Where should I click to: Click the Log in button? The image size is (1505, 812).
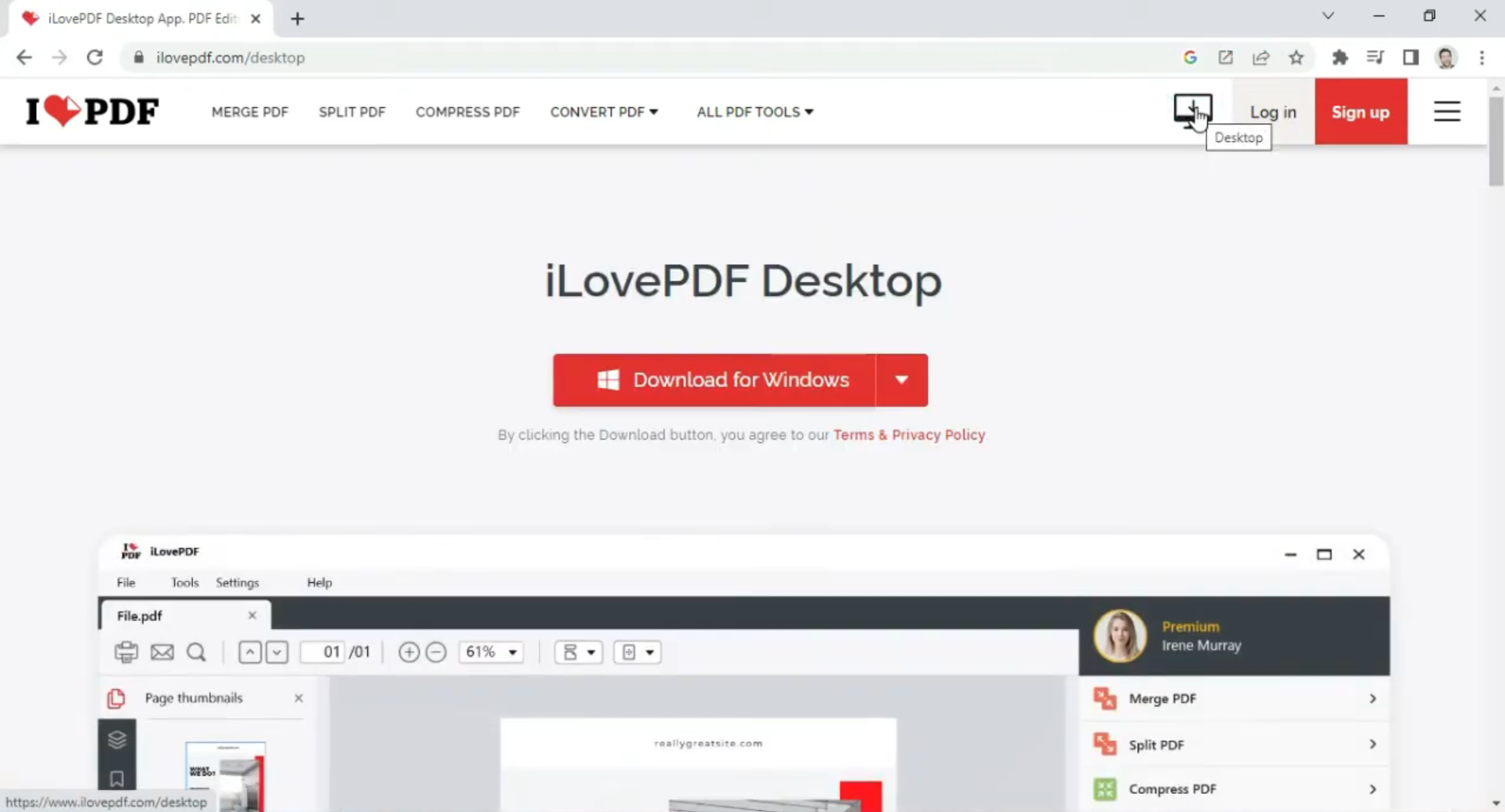coord(1273,112)
